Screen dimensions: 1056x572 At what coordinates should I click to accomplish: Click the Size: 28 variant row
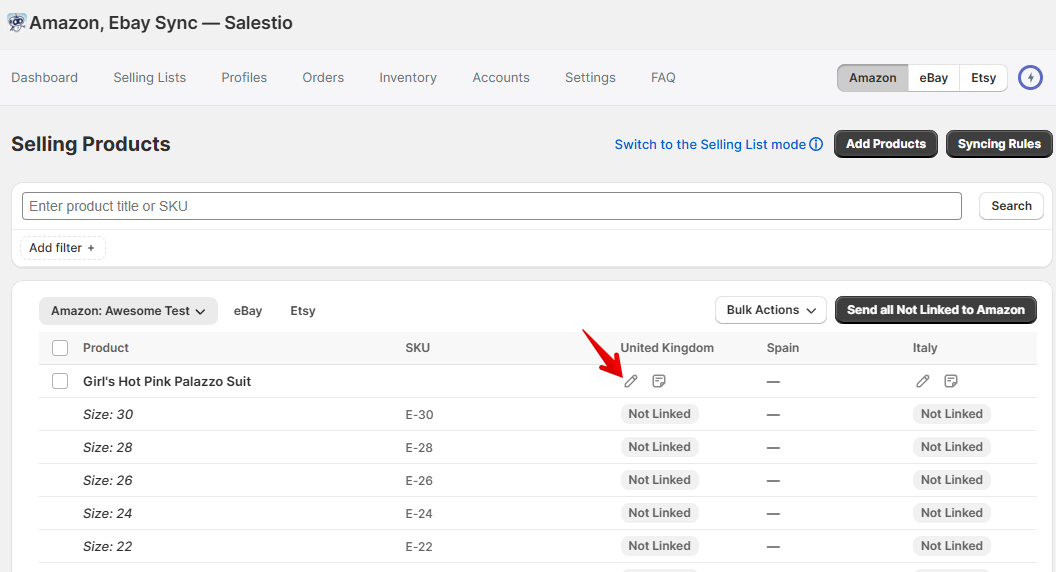tap(537, 447)
